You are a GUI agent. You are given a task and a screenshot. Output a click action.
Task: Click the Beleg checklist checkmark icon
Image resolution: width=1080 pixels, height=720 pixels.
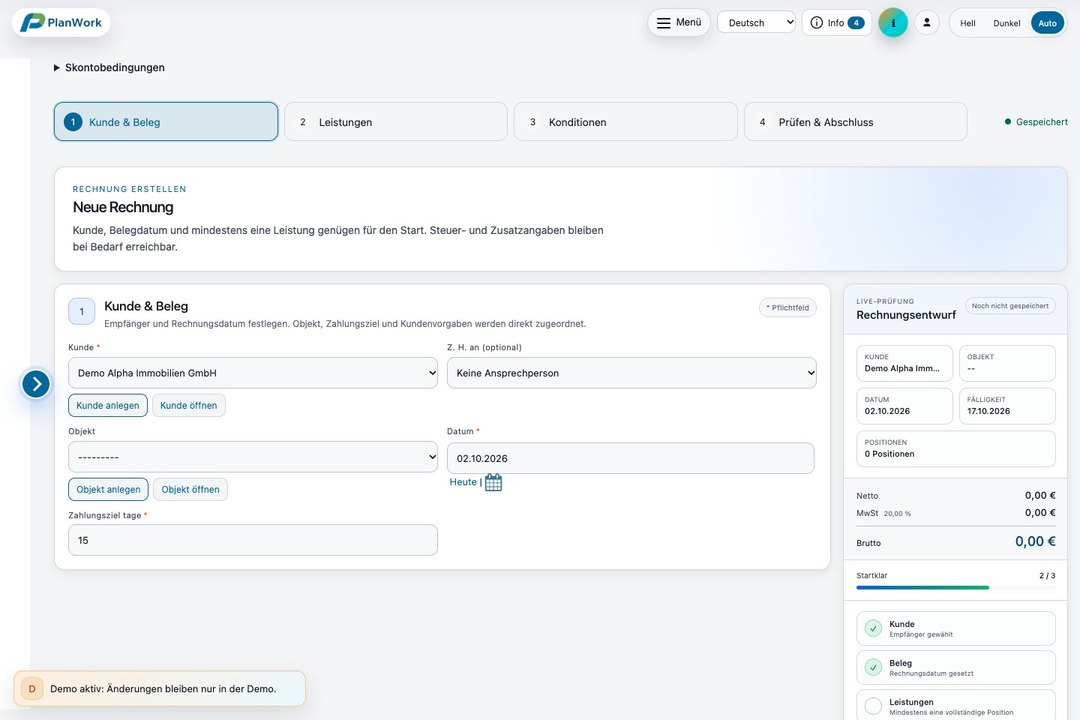point(873,668)
